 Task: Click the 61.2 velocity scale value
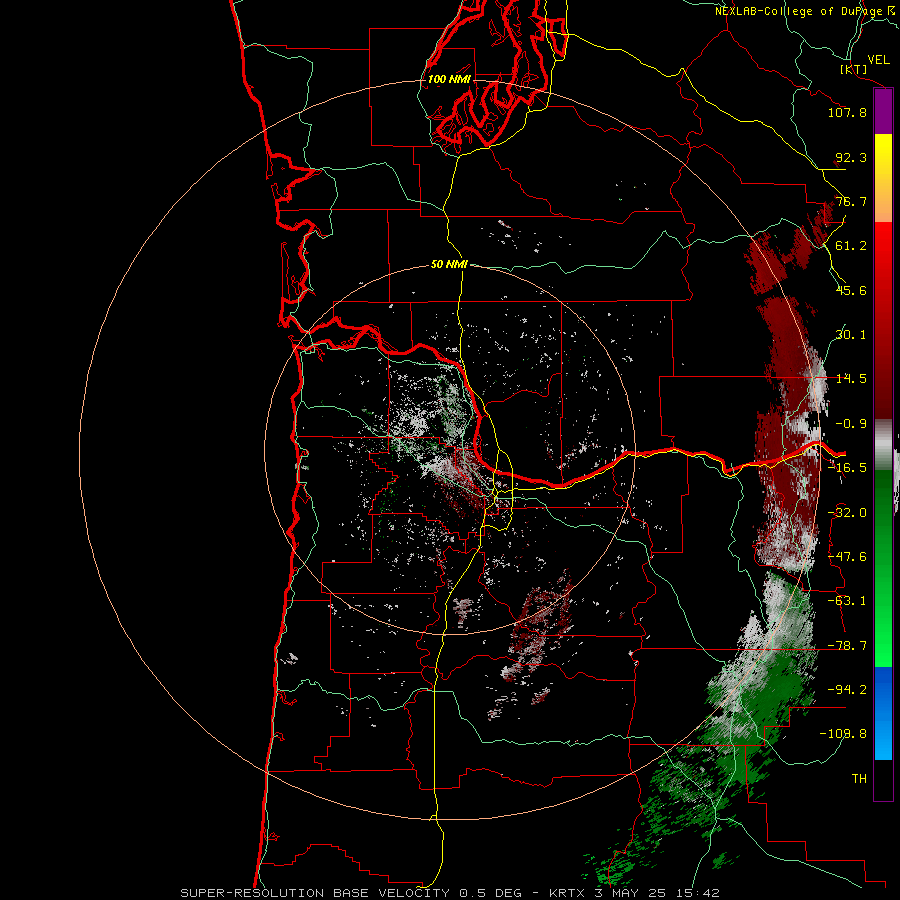pos(851,246)
